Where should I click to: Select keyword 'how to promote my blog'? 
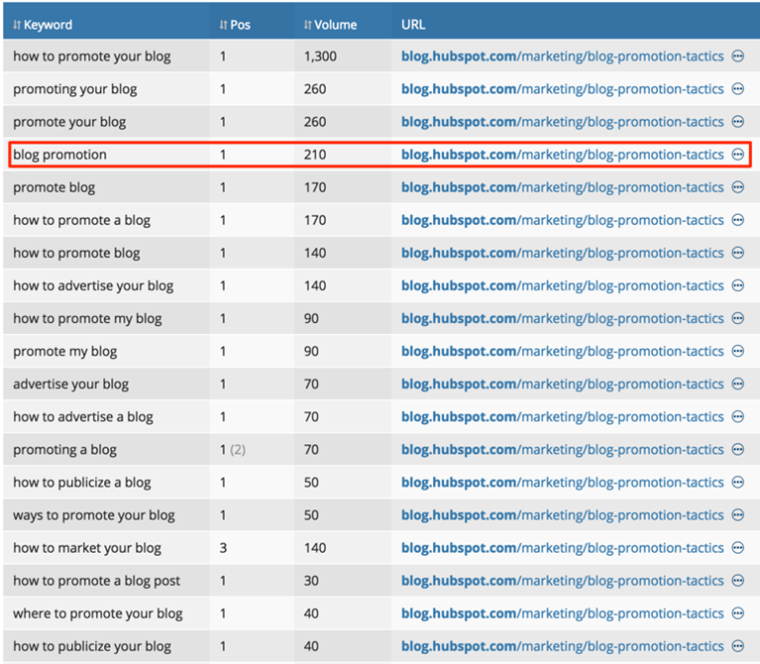pyautogui.click(x=87, y=318)
